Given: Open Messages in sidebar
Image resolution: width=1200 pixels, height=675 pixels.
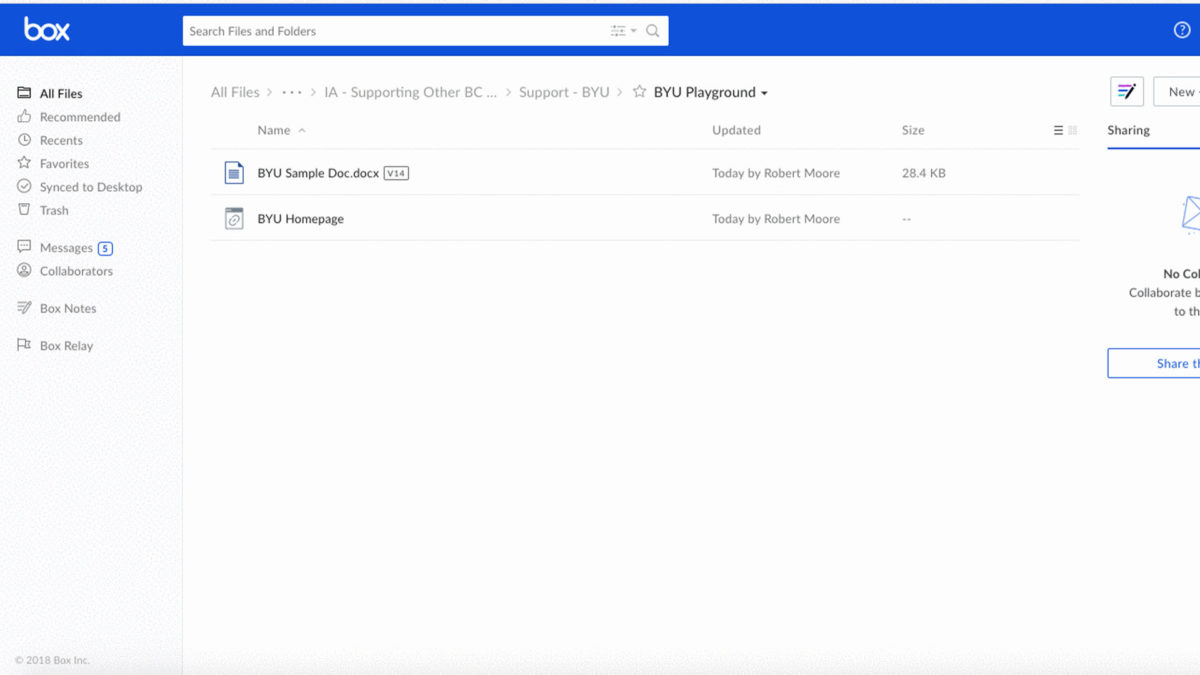Looking at the screenshot, I should [x=66, y=247].
